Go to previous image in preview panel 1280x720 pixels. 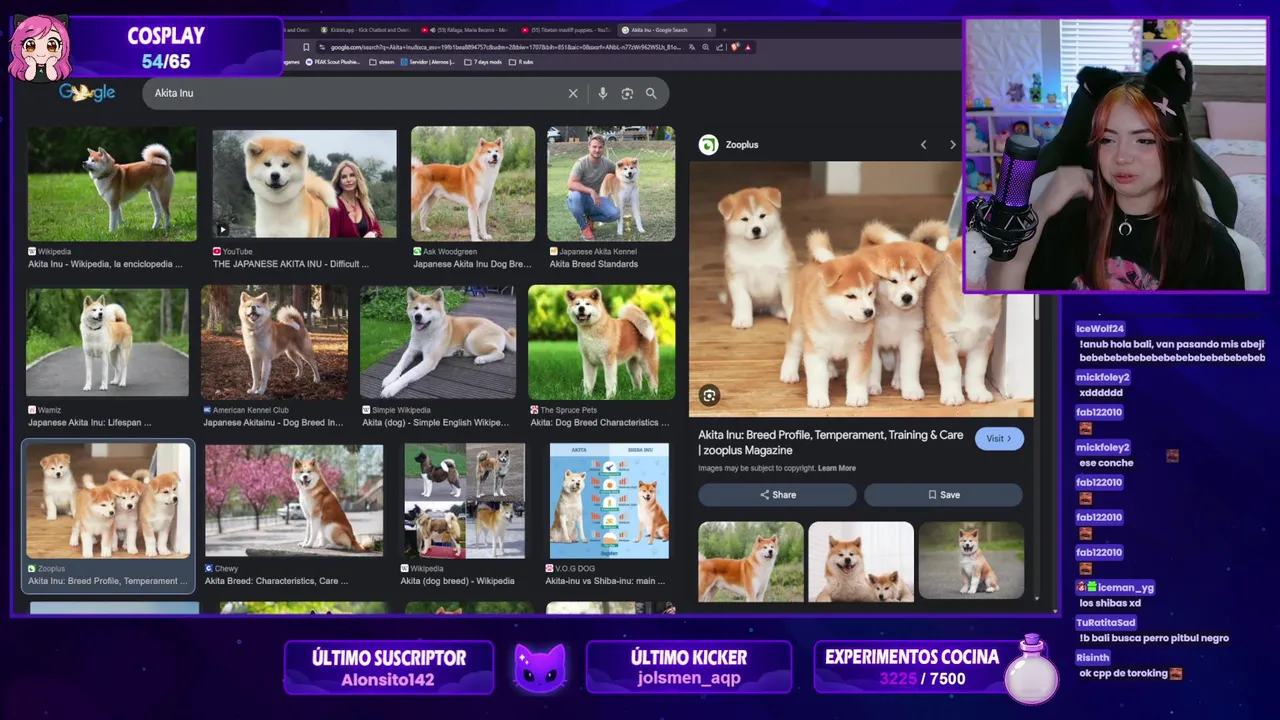click(x=923, y=145)
